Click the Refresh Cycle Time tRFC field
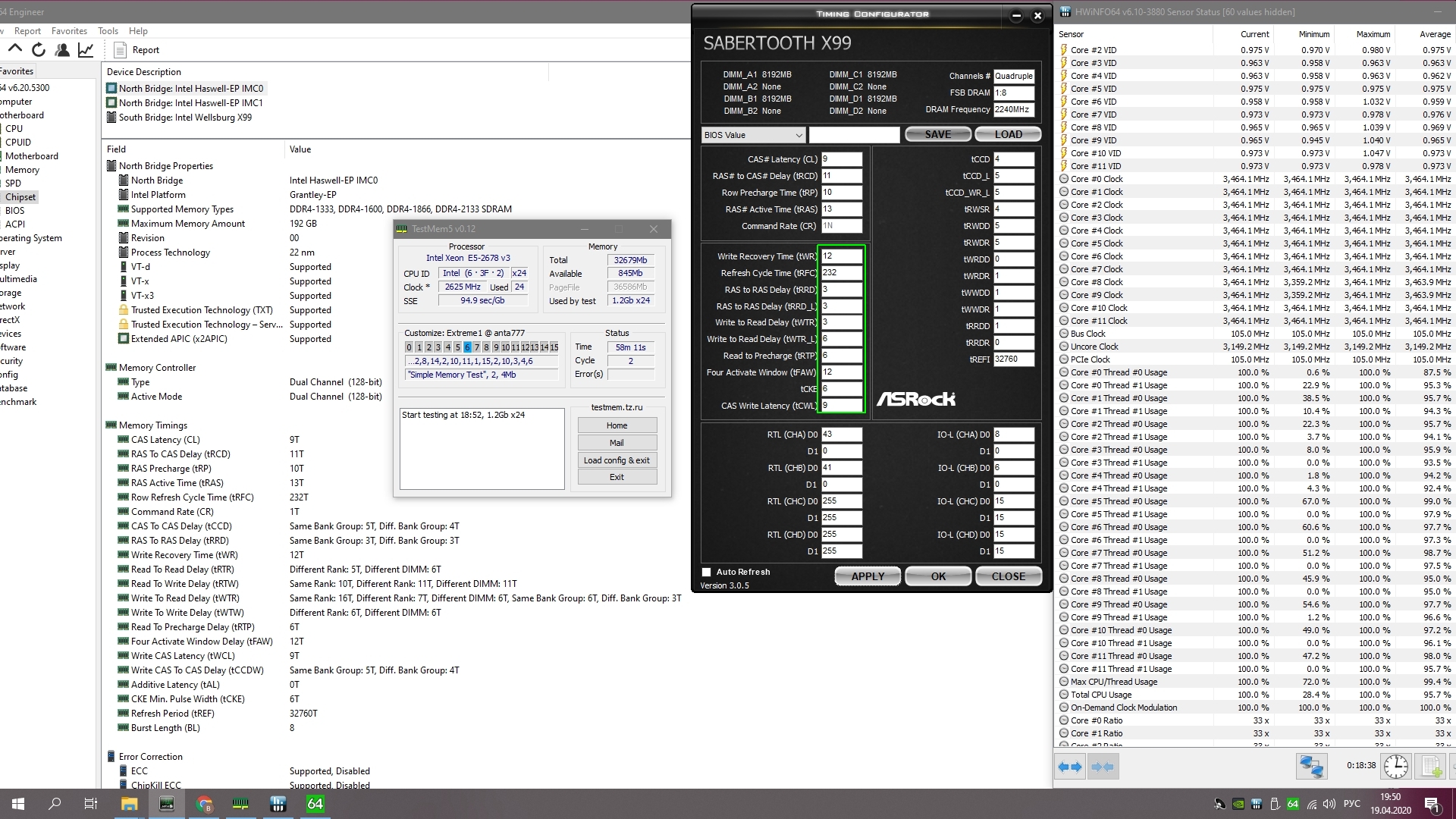Screen dimensions: 1456x819 (842, 273)
